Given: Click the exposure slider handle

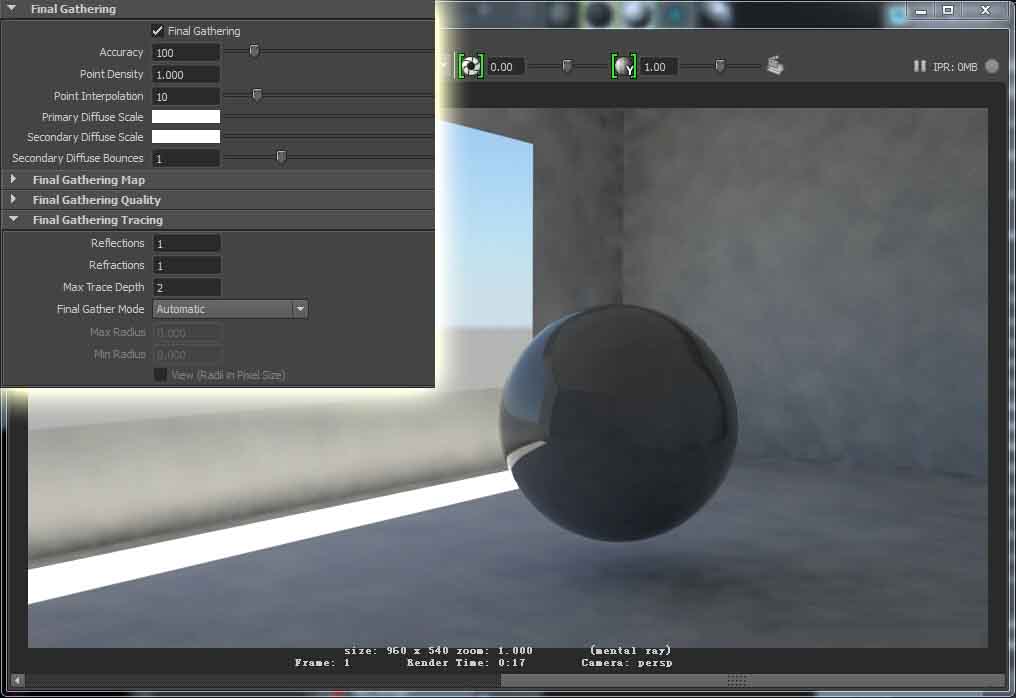Looking at the screenshot, I should coord(567,66).
